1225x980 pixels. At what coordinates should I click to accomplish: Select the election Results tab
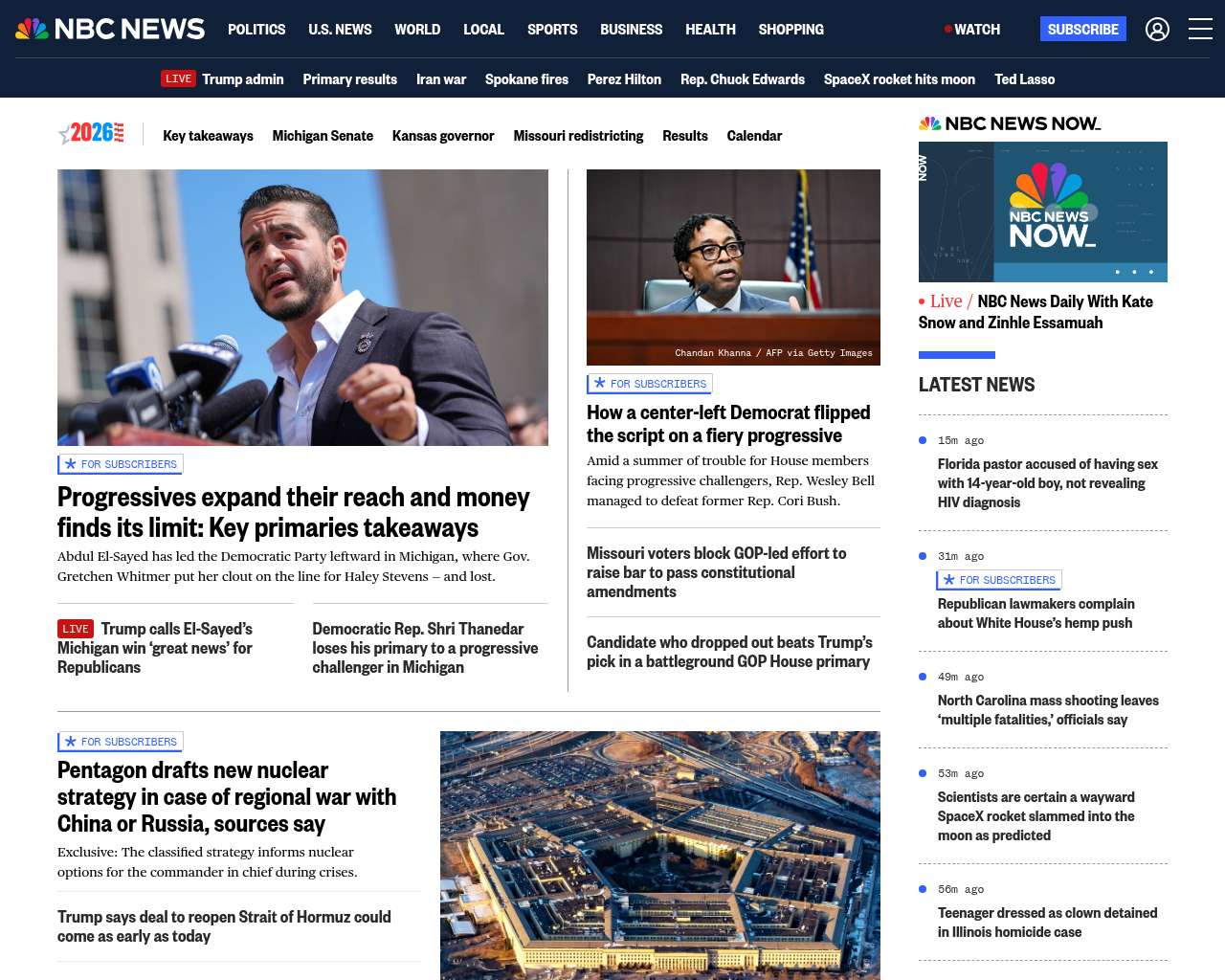pos(685,136)
